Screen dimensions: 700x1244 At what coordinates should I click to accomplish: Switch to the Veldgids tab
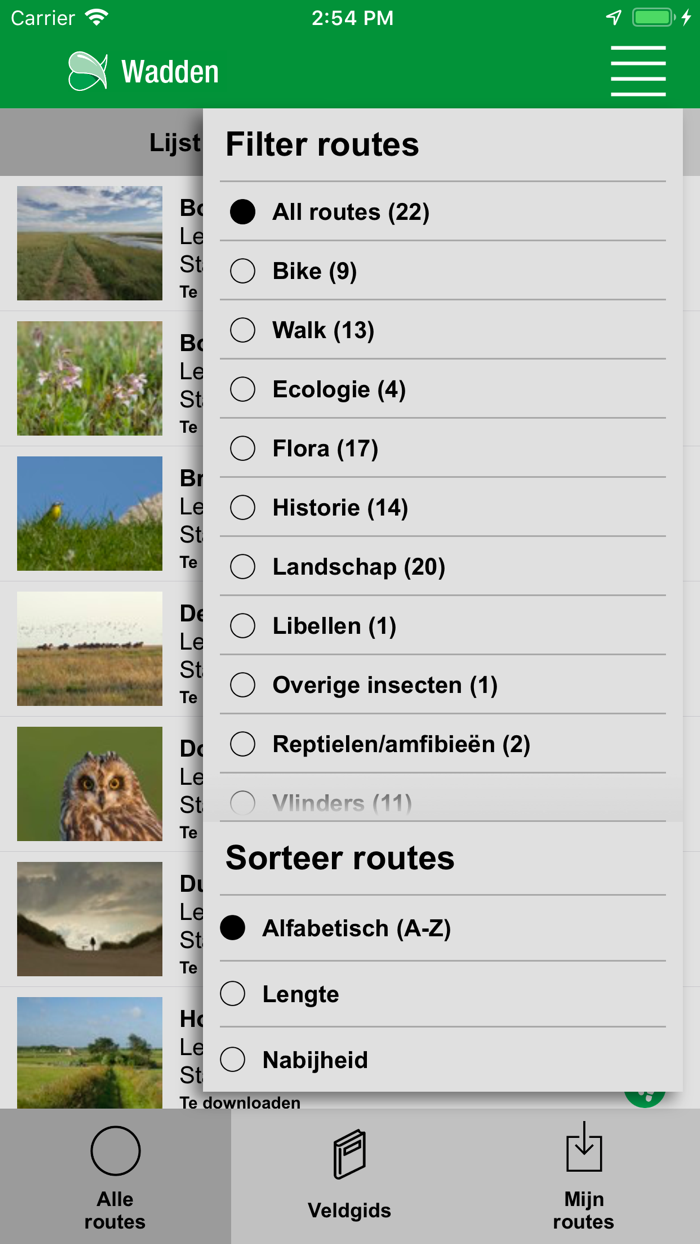pos(349,1177)
